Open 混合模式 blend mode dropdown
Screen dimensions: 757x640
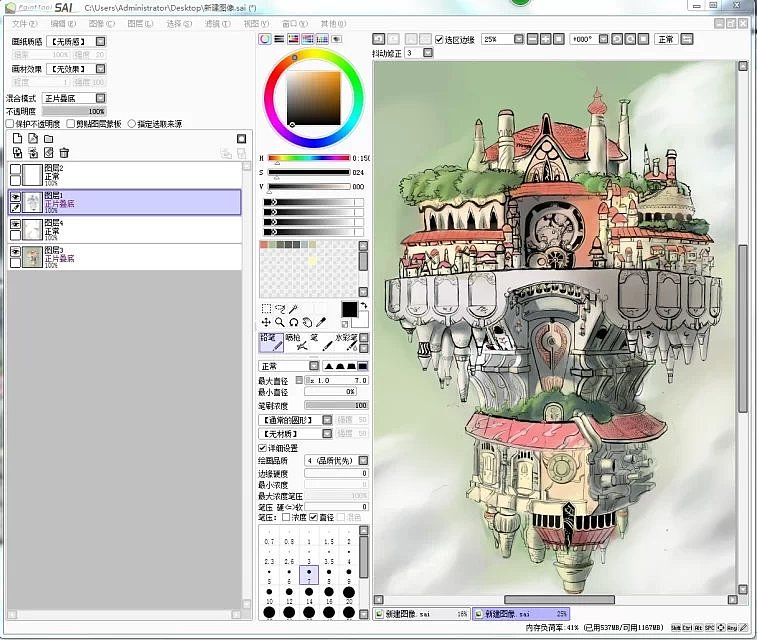(100, 98)
